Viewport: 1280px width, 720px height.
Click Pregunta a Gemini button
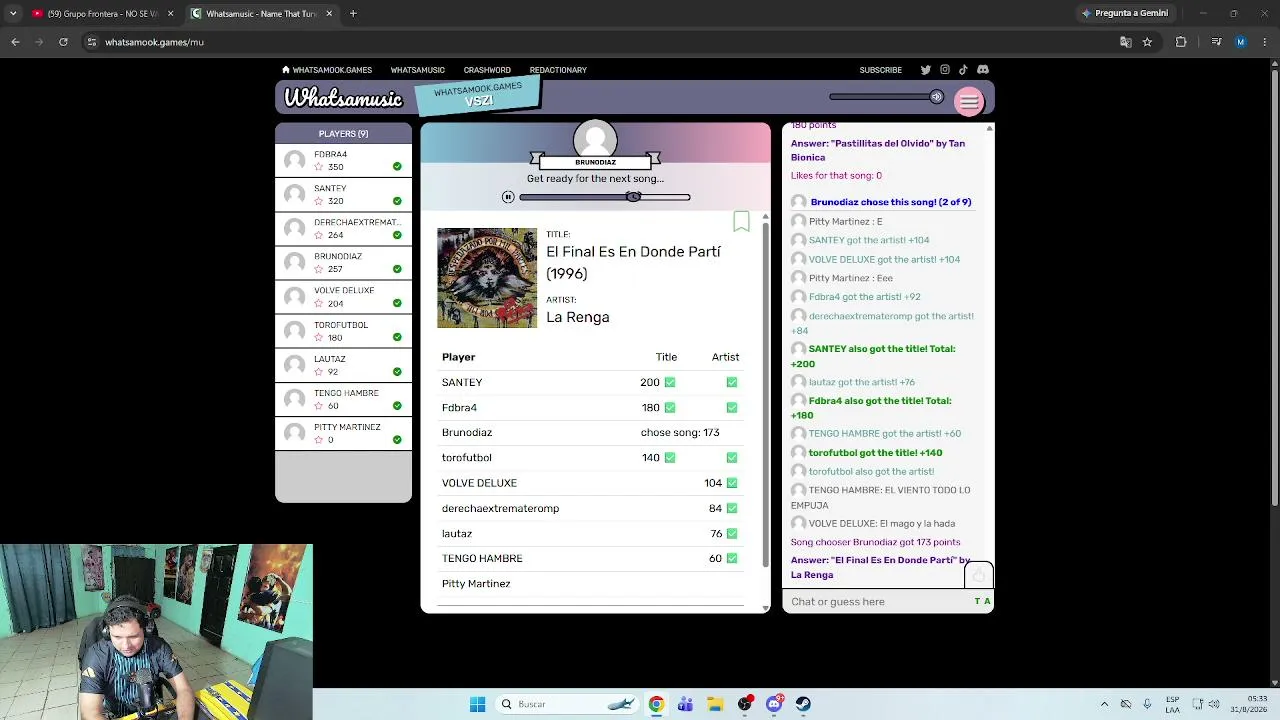click(1125, 13)
